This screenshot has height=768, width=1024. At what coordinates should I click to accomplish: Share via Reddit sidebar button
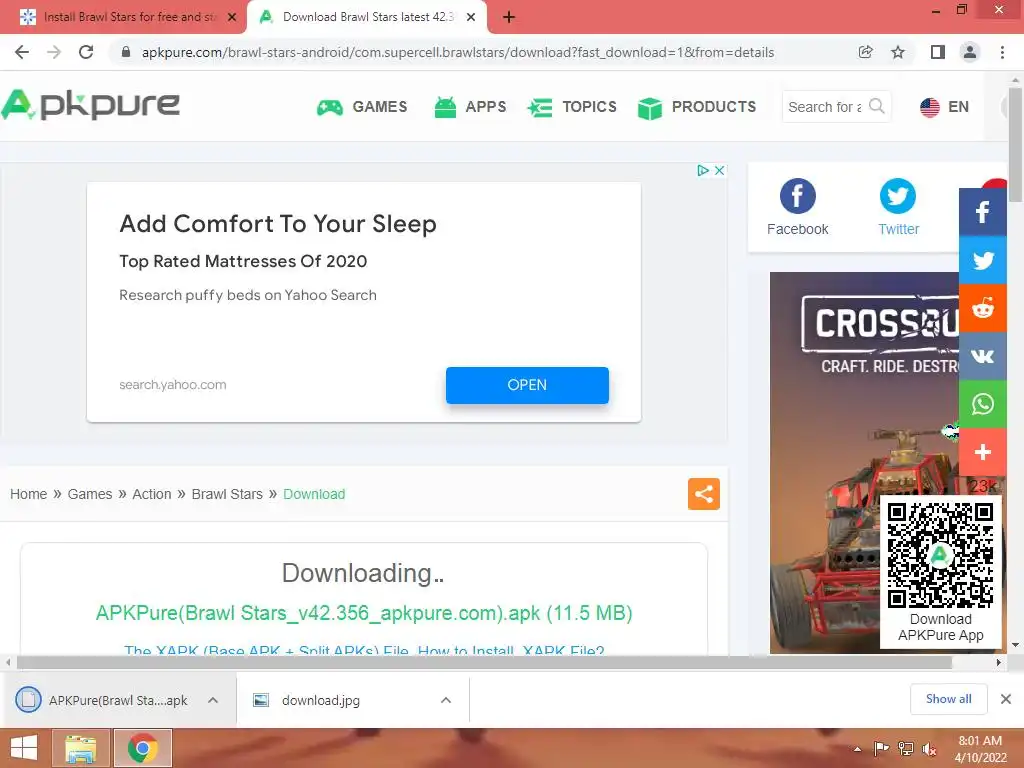(x=982, y=308)
